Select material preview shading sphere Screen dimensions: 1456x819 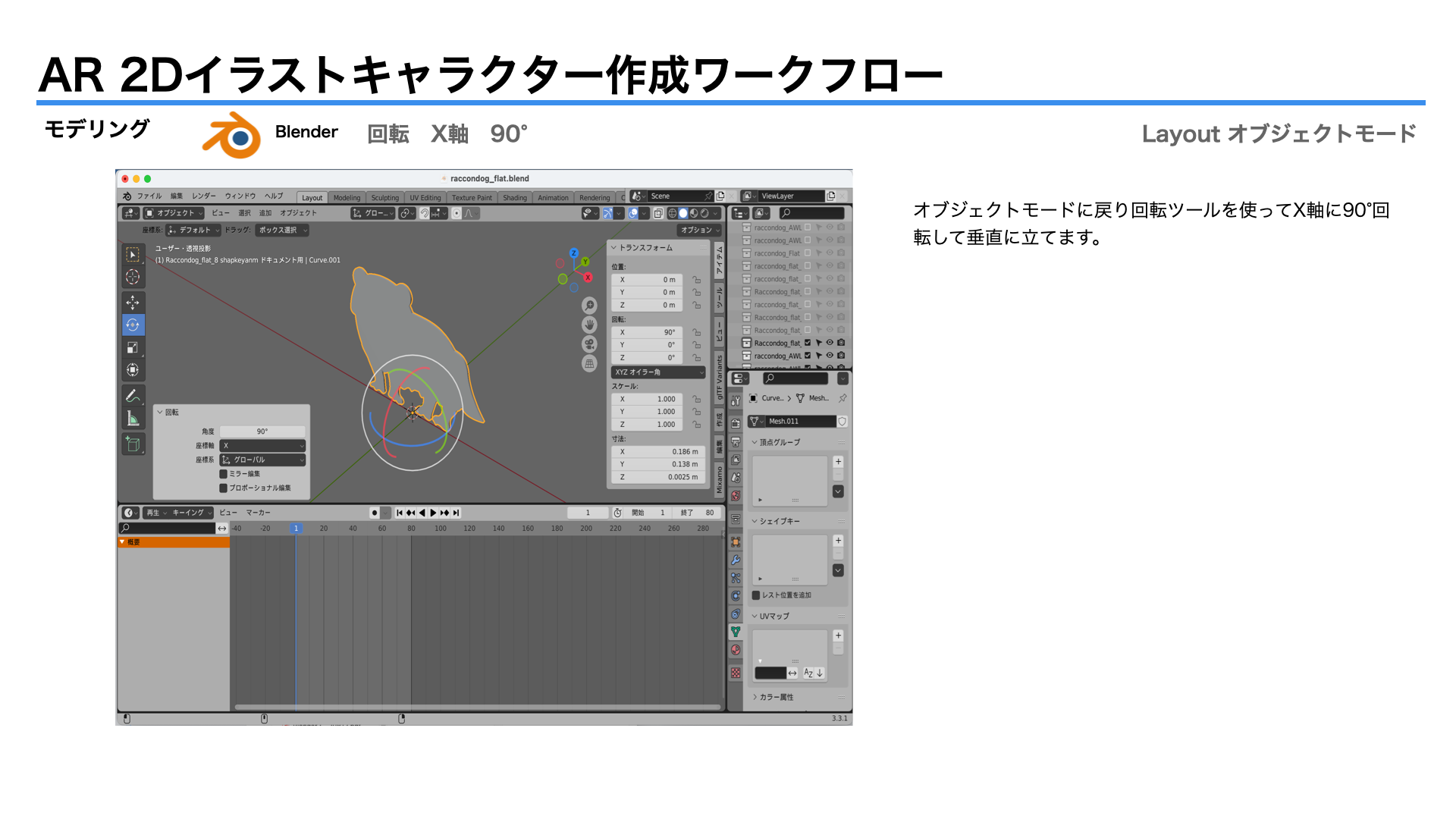pyautogui.click(x=693, y=214)
